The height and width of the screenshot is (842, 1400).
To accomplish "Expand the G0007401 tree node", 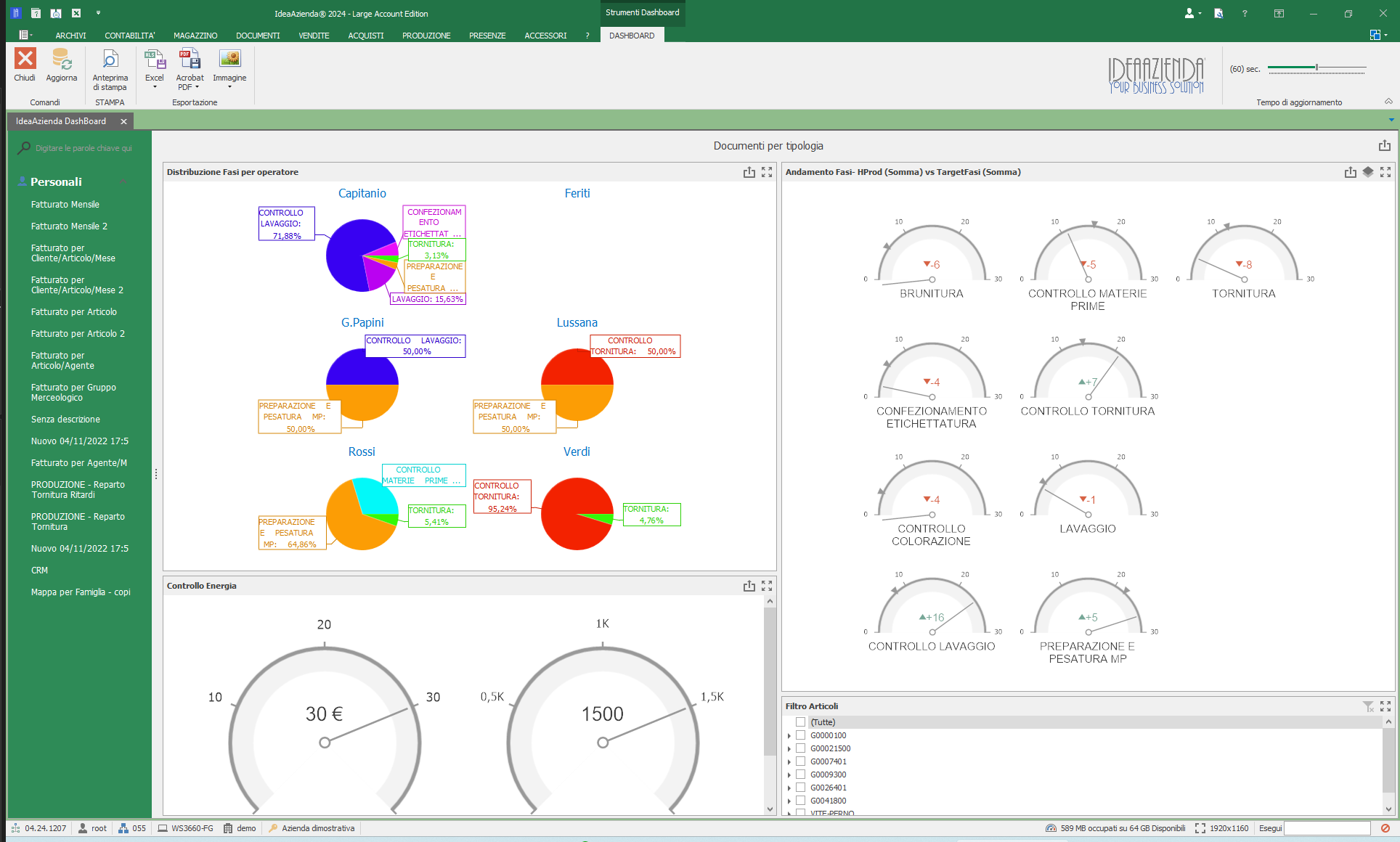I will point(789,762).
